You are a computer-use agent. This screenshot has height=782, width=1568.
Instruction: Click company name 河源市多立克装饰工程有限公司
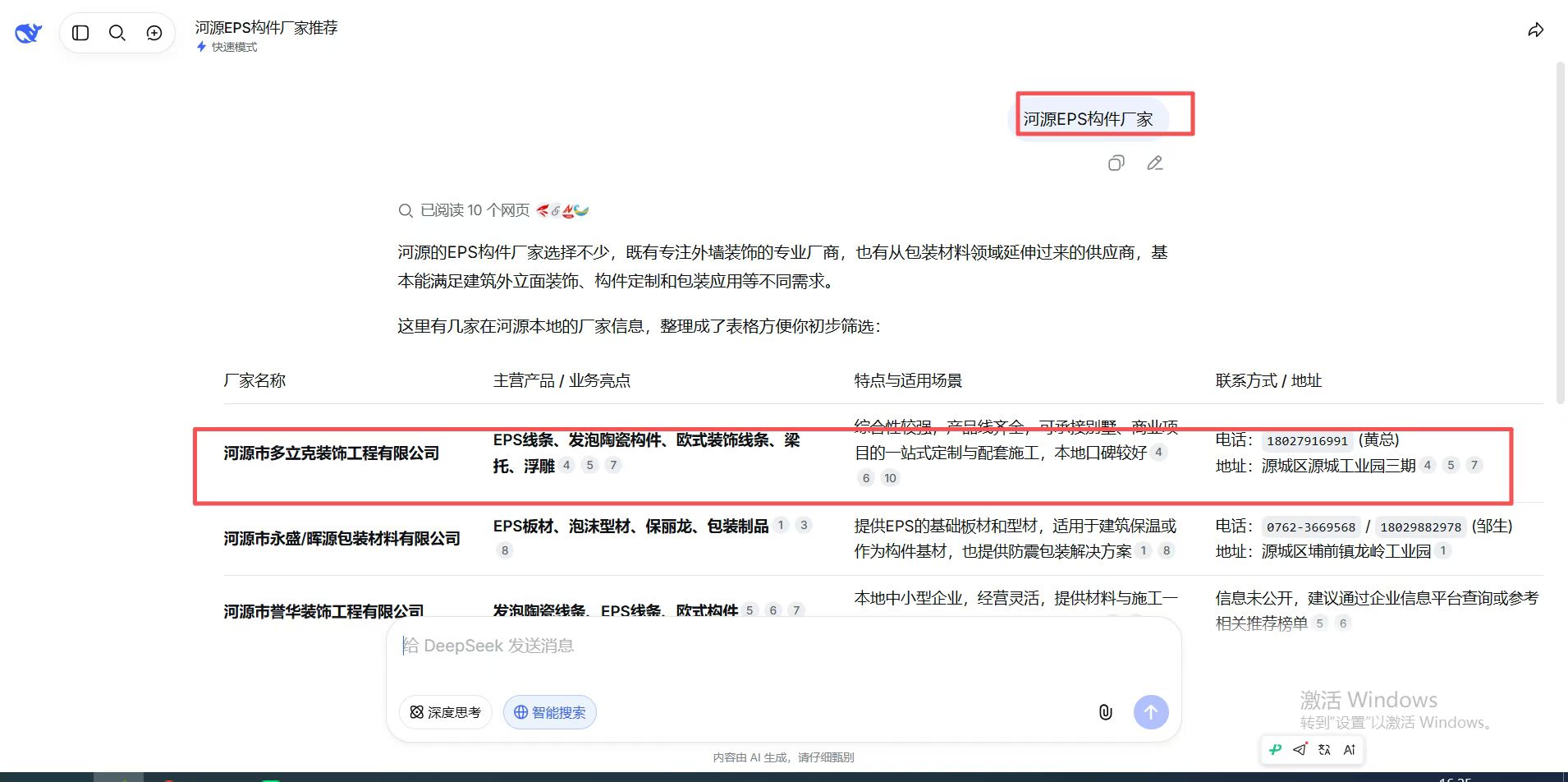point(332,453)
